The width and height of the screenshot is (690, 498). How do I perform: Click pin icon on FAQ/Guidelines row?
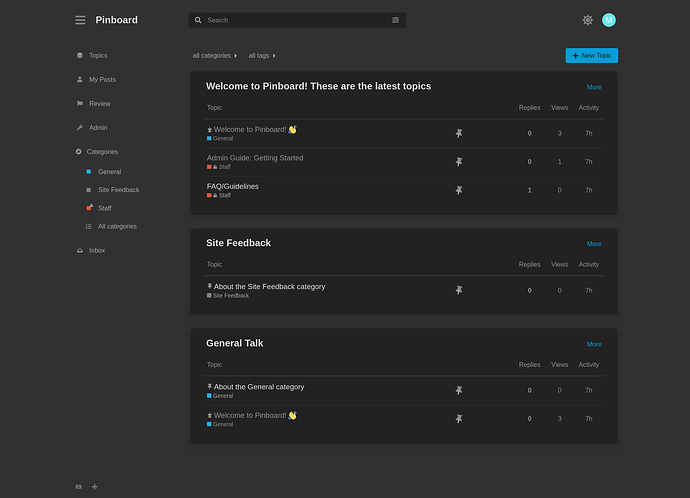pyautogui.click(x=459, y=190)
